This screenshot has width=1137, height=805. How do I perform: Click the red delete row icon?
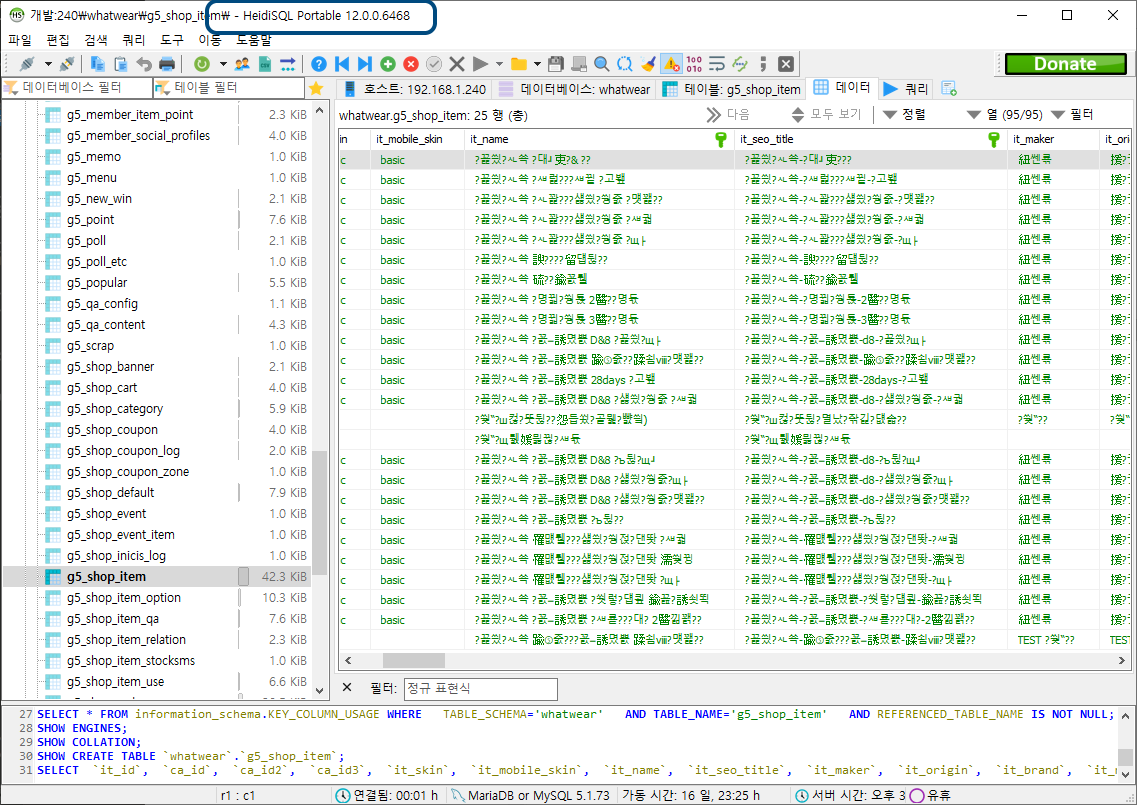(411, 64)
